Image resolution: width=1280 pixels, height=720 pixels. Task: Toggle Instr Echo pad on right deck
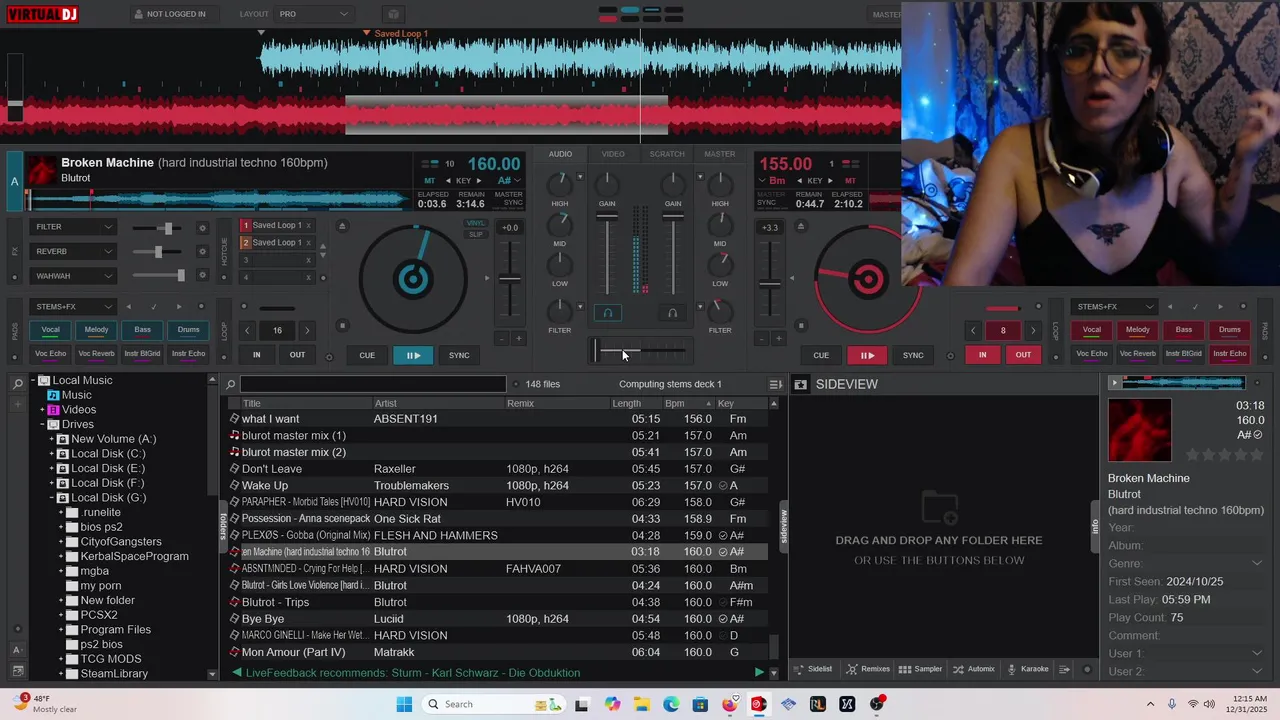pos(1230,354)
